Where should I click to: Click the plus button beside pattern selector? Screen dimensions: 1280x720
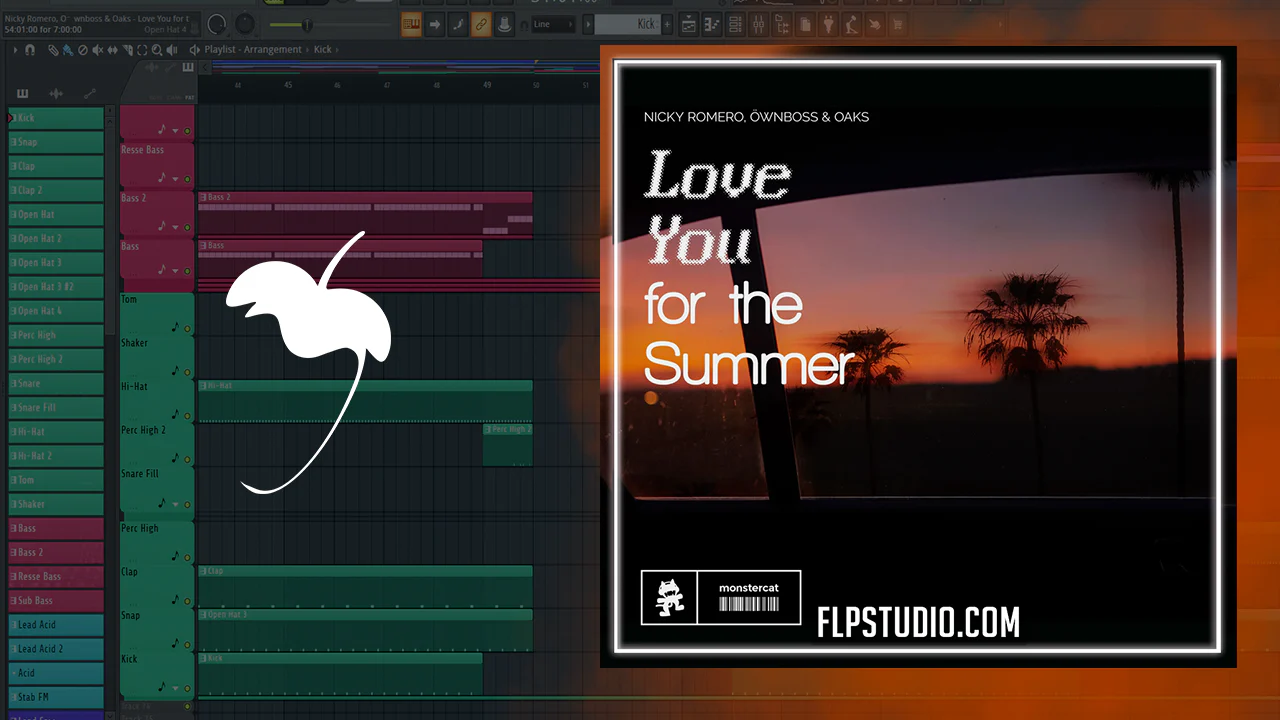coord(668,24)
